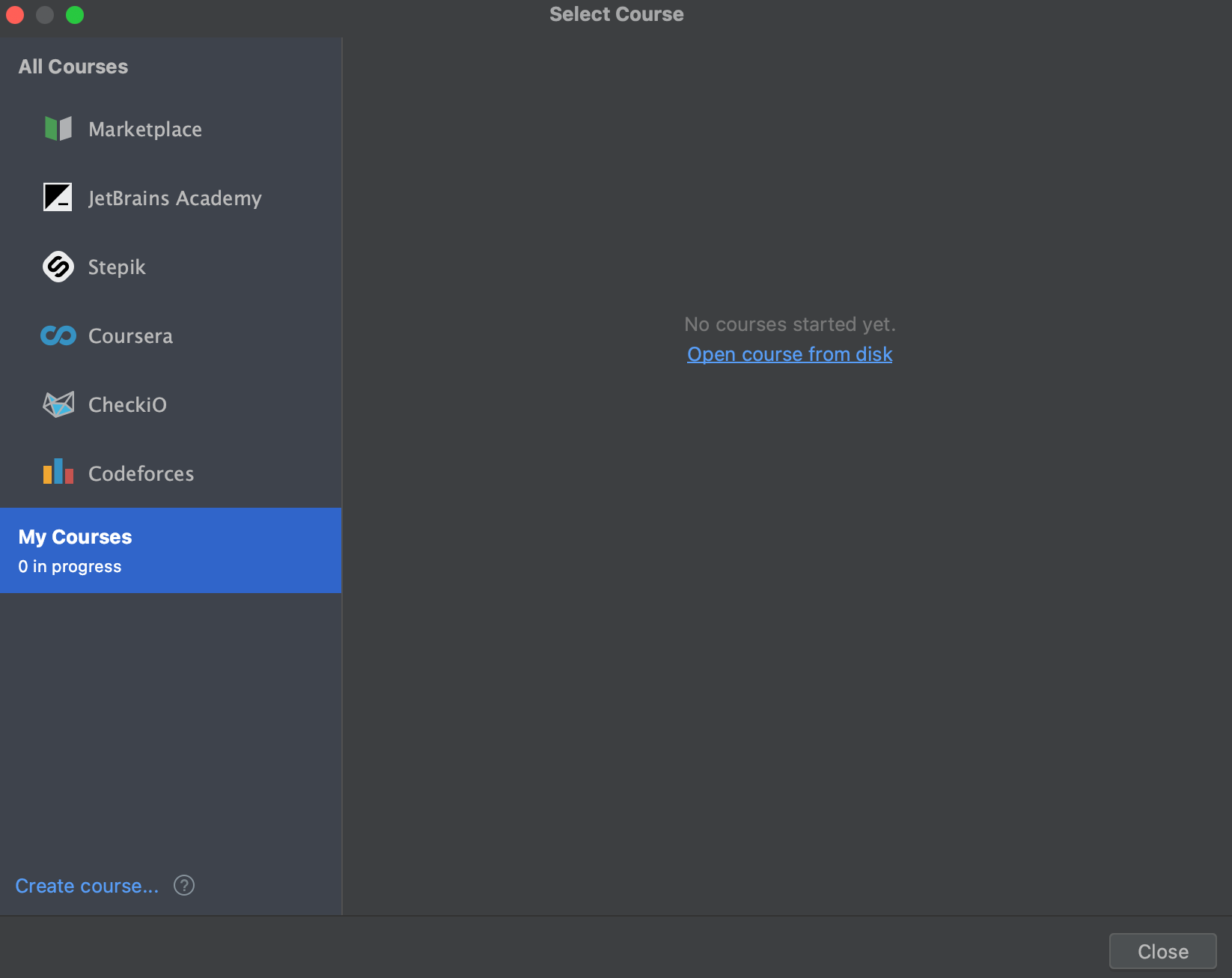Select the Stepik circular logo

click(58, 267)
